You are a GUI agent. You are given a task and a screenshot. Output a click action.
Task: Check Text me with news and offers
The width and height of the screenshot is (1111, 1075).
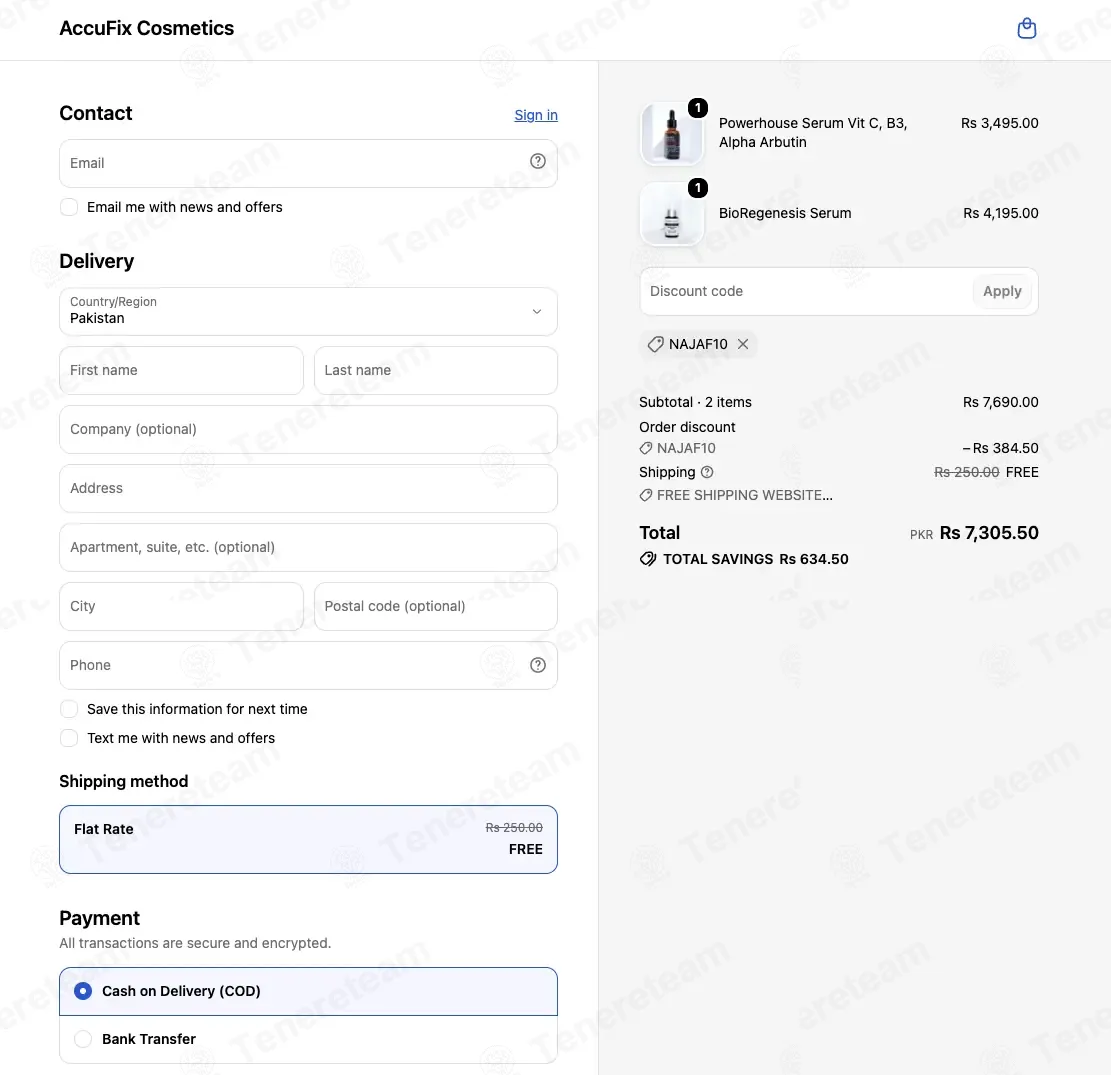[x=69, y=738]
